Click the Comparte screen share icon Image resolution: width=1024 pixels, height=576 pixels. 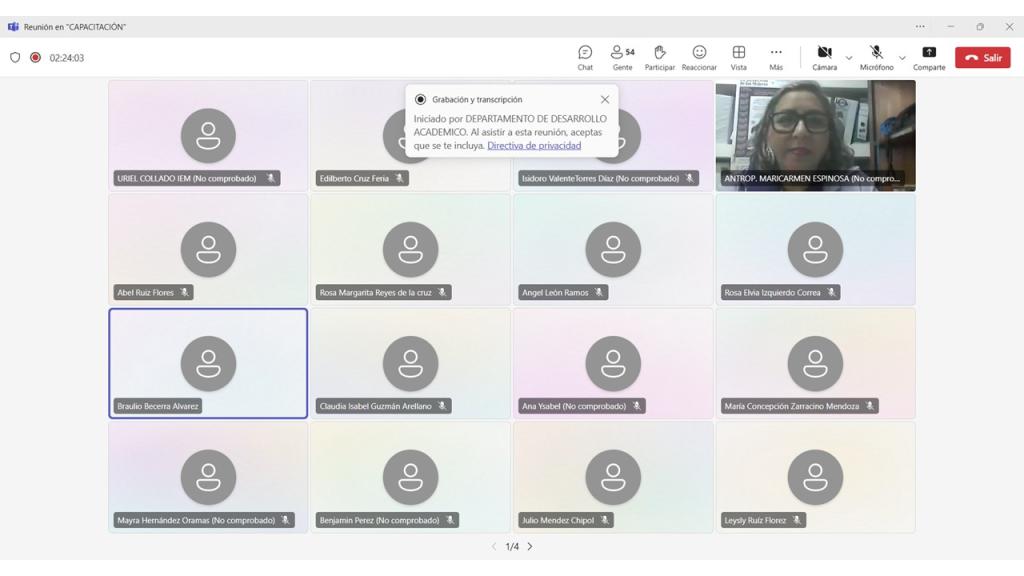(928, 57)
